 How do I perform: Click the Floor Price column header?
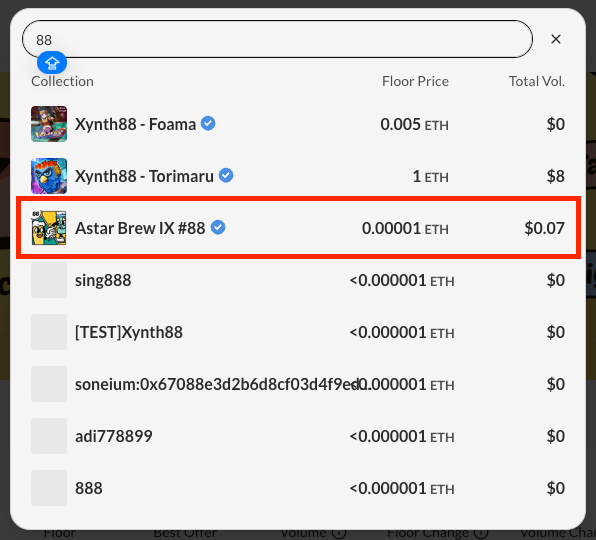pyautogui.click(x=415, y=81)
